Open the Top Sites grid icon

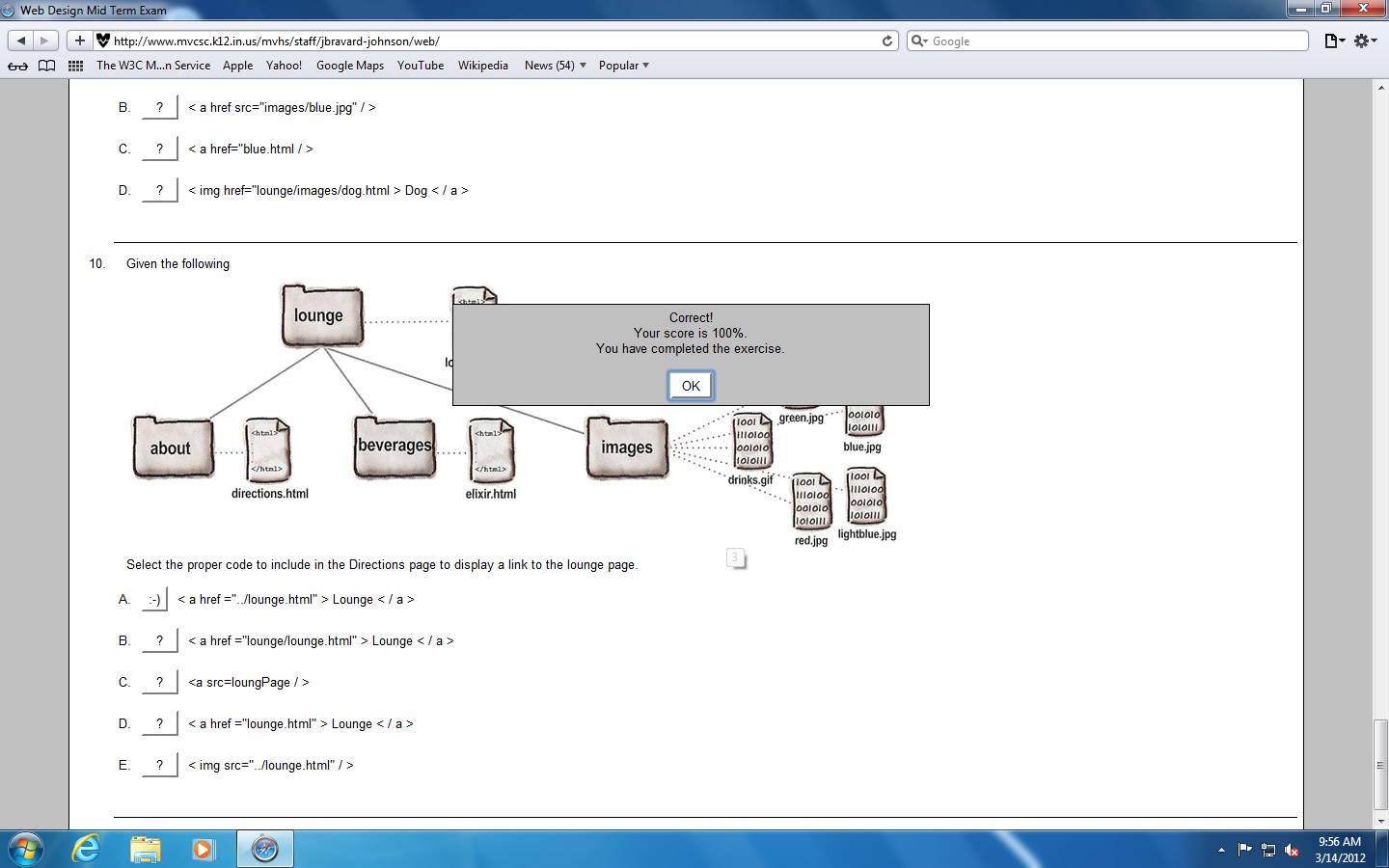click(x=75, y=66)
